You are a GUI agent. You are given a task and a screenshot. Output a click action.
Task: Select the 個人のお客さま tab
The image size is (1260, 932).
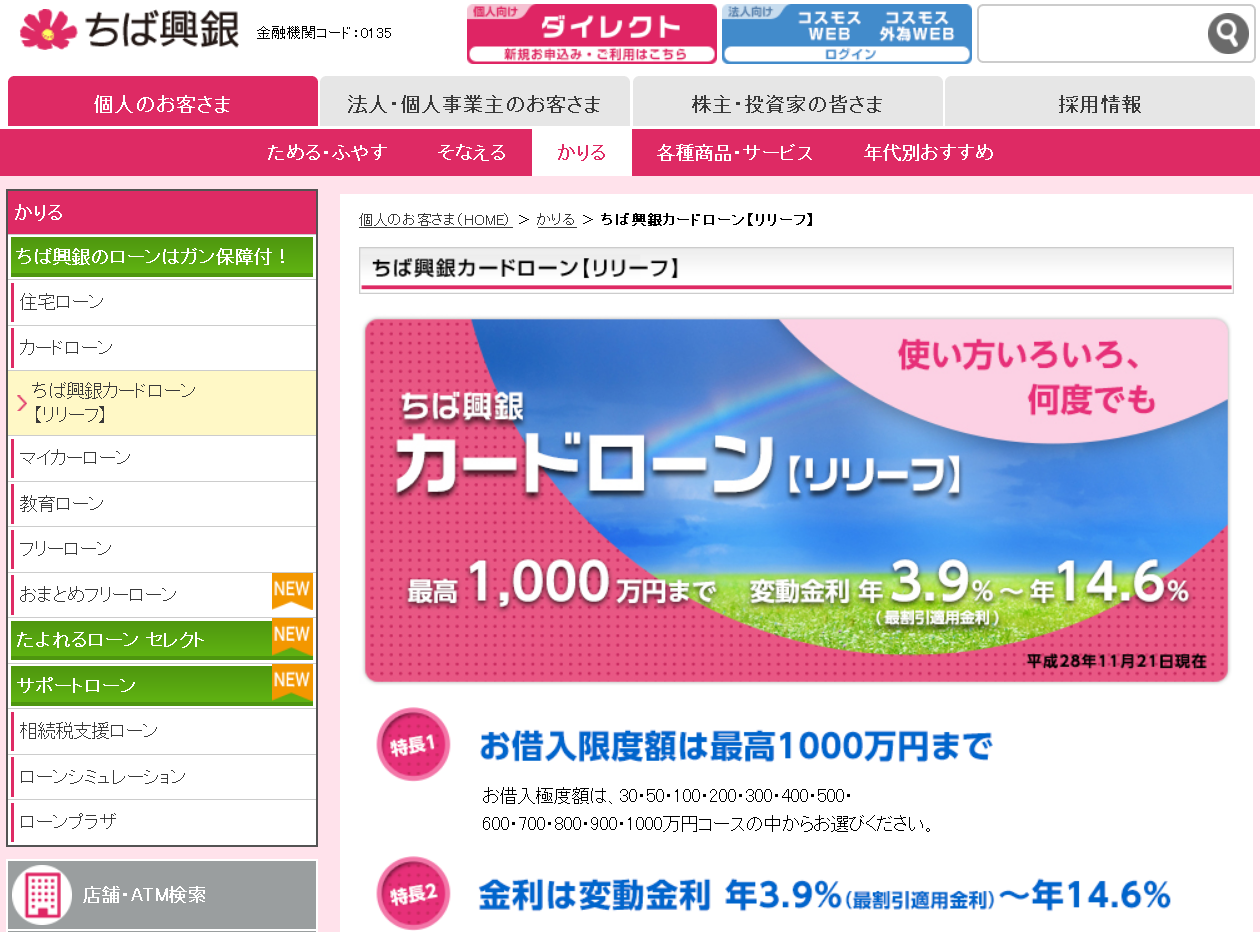point(162,103)
